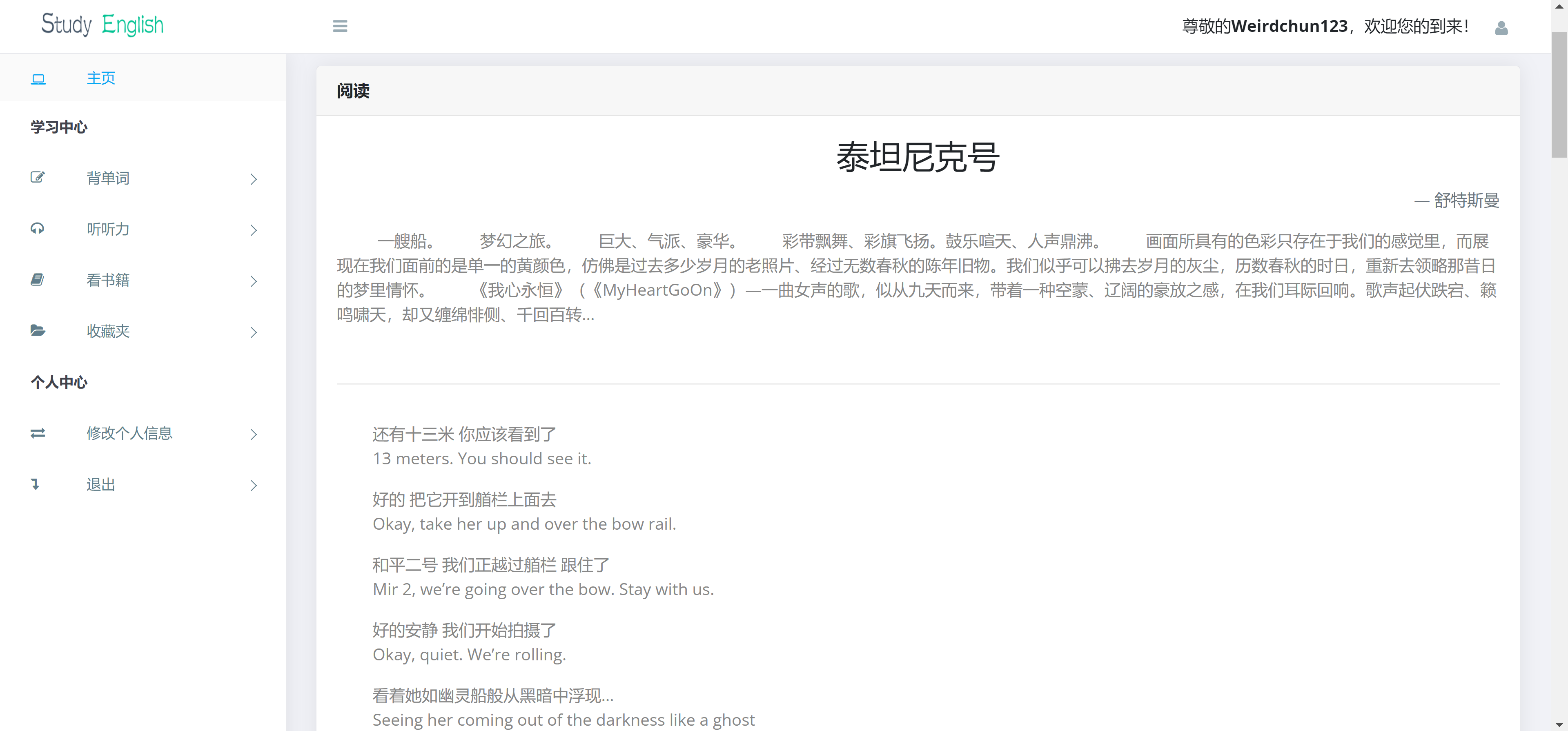Viewport: 1568px width, 731px height.
Task: Select the computer icon beside 主页
Action: 38,78
